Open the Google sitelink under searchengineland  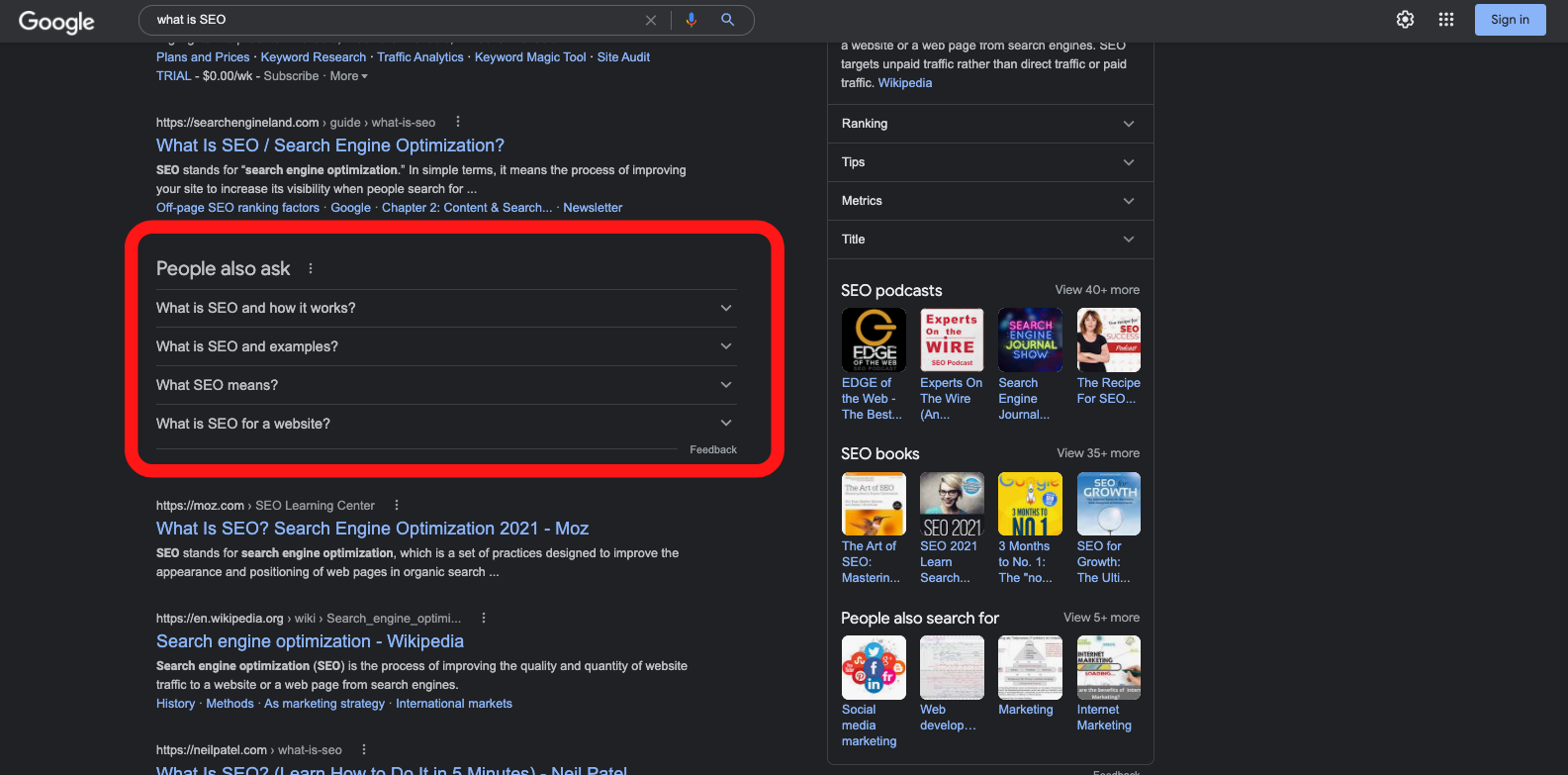click(351, 208)
